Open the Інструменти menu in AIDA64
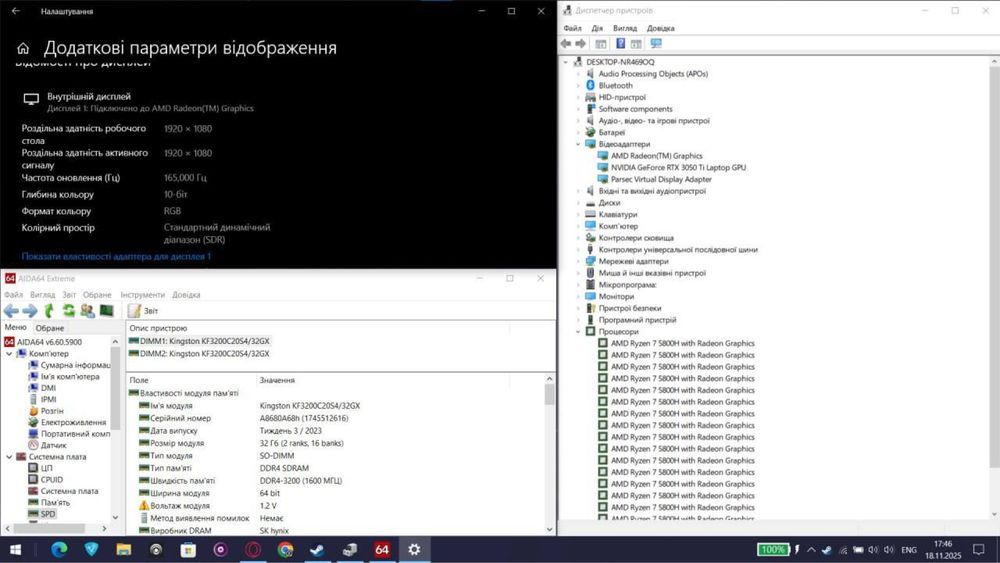 (142, 295)
